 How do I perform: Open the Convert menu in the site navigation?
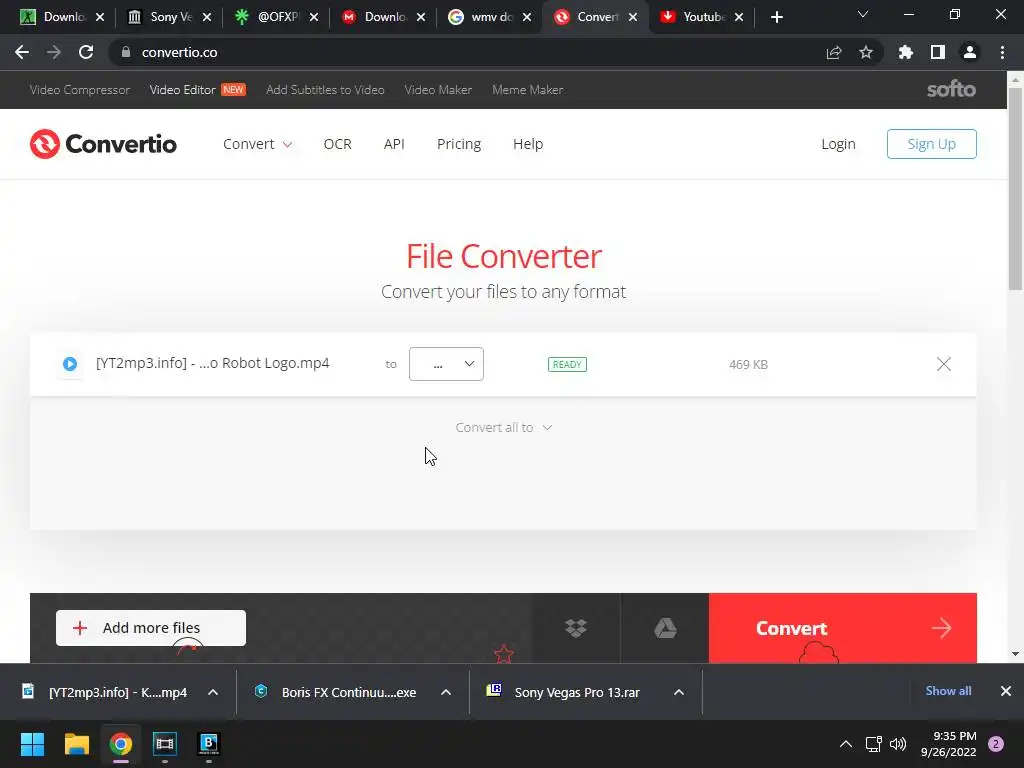click(x=257, y=144)
